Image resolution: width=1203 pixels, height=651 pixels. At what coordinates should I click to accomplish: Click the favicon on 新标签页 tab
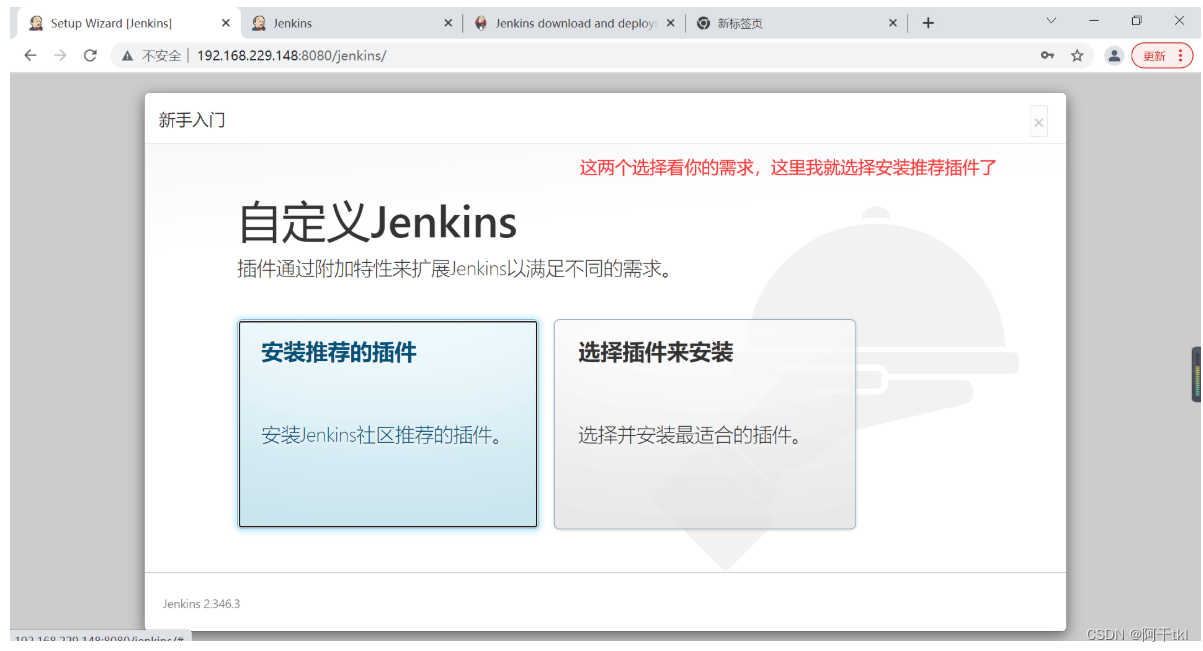704,23
